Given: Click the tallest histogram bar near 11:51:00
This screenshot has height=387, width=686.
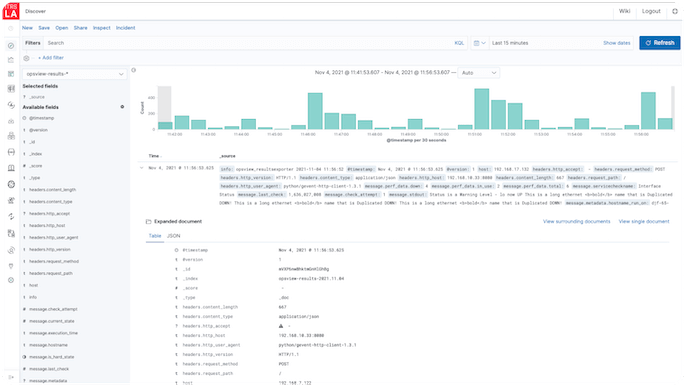Looking at the screenshot, I should [482, 109].
